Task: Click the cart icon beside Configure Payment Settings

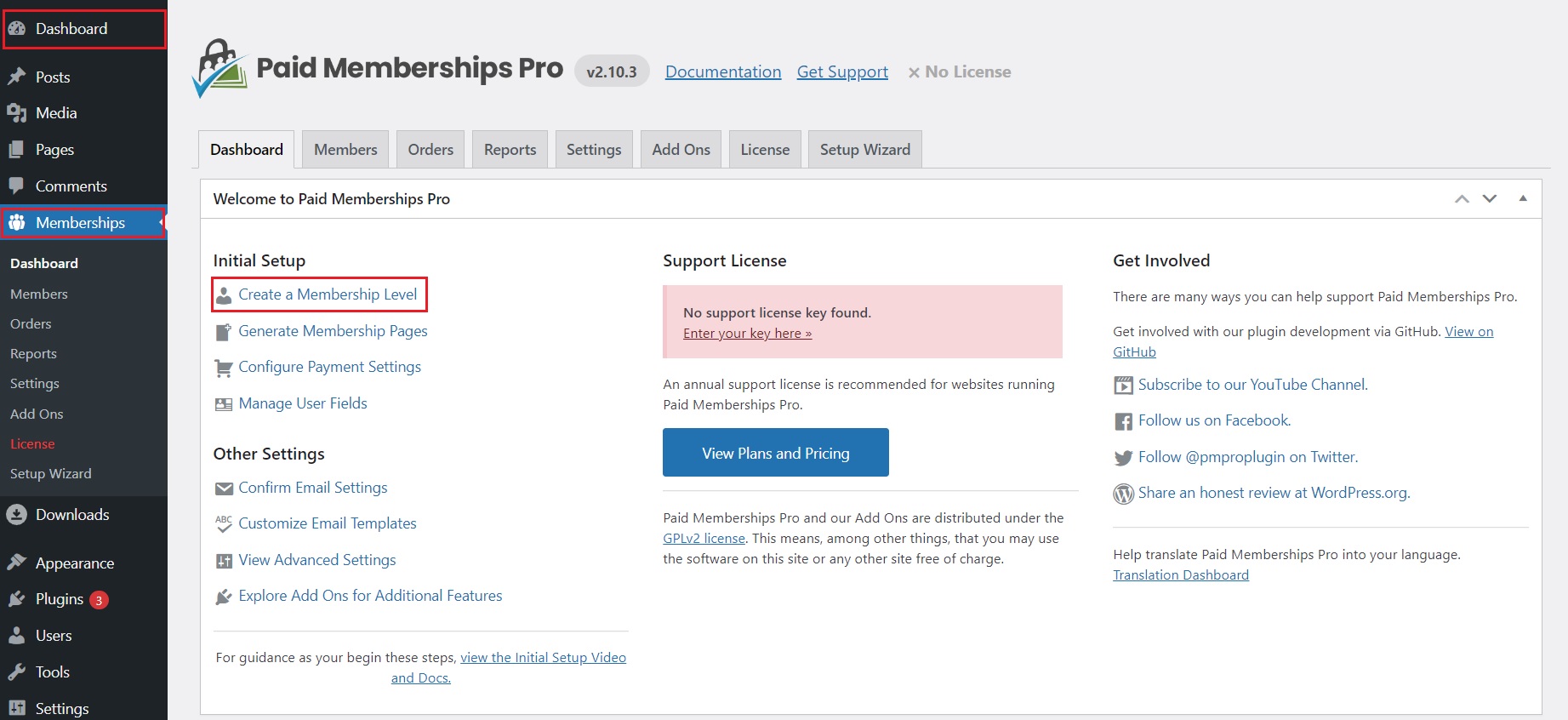Action: tap(224, 368)
